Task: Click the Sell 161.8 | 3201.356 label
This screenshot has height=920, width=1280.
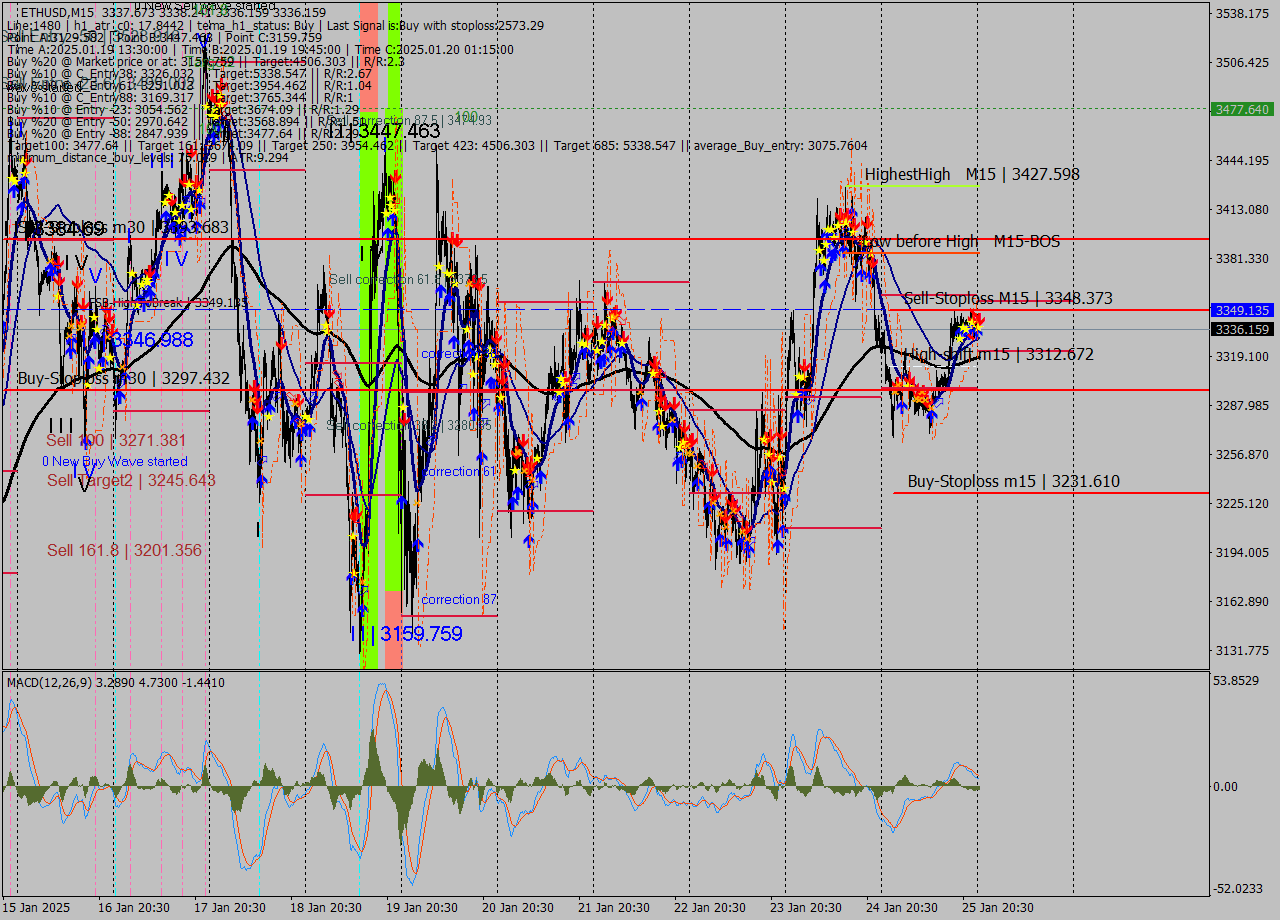Action: [x=124, y=550]
